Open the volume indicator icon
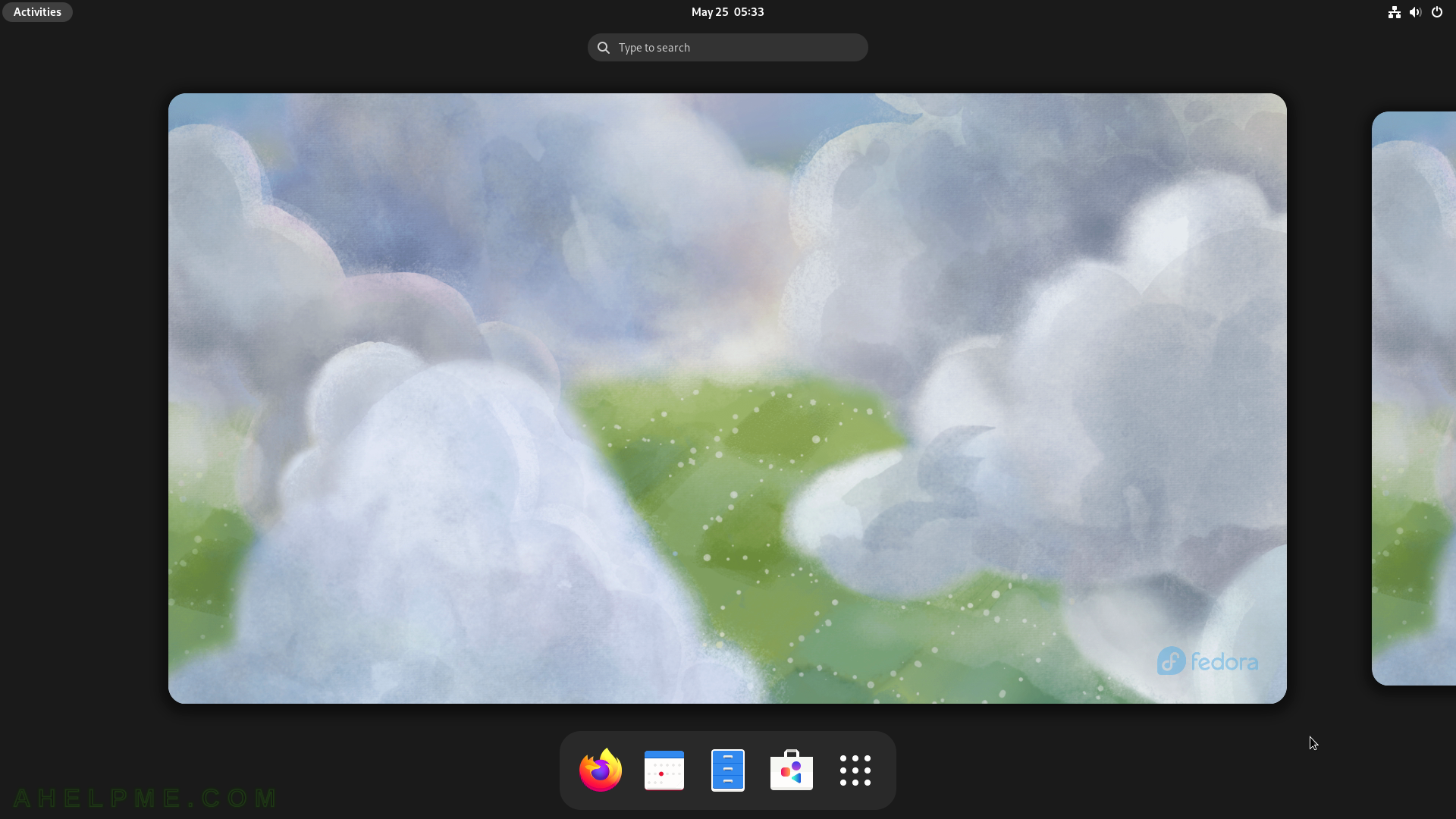 1415,12
